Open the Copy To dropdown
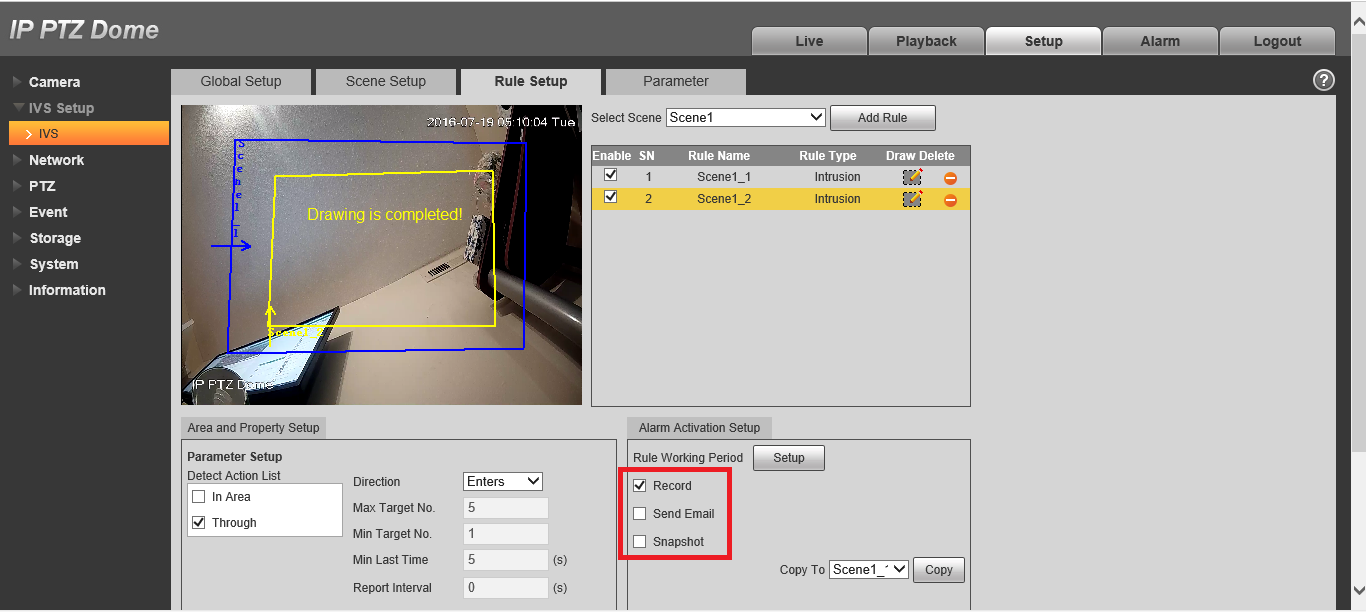Viewport: 1366px width, 612px height. (869, 569)
